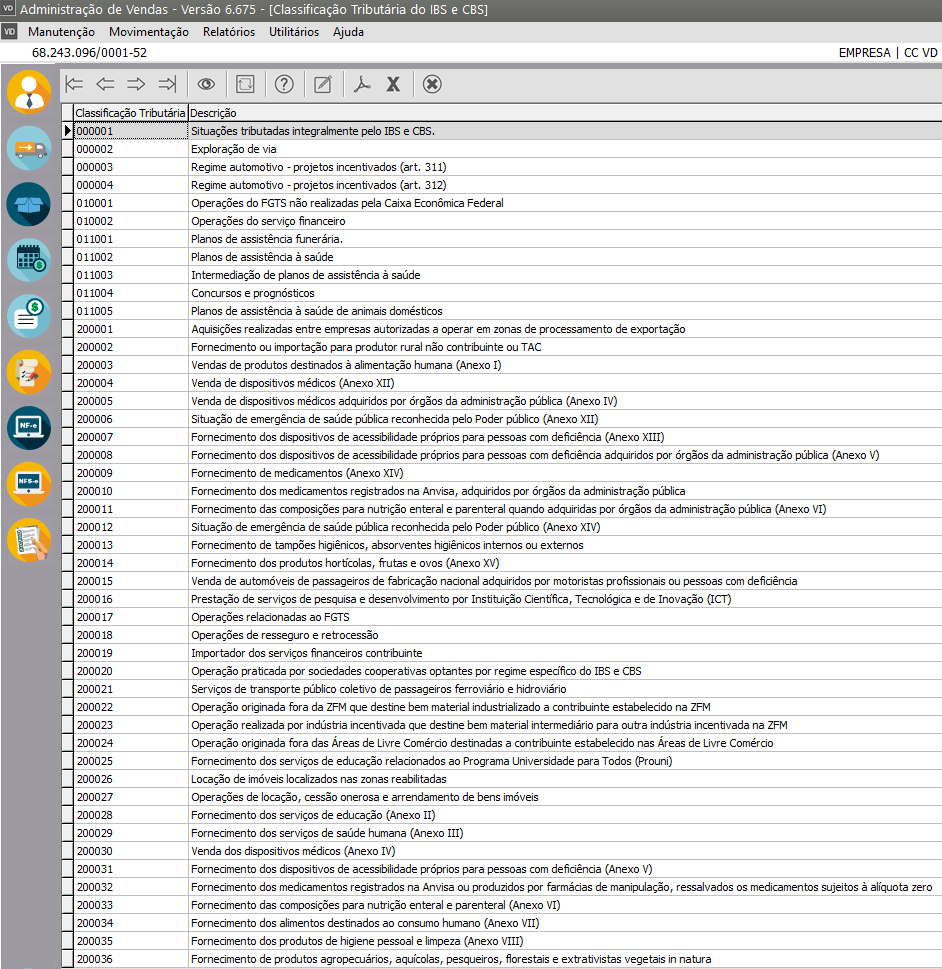Open the Manutenção menu

pyautogui.click(x=61, y=32)
